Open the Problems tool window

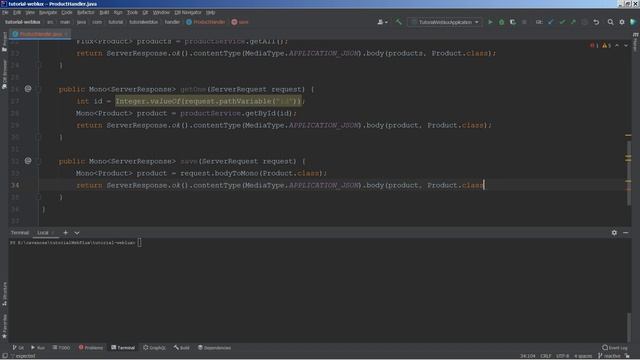tap(91, 348)
